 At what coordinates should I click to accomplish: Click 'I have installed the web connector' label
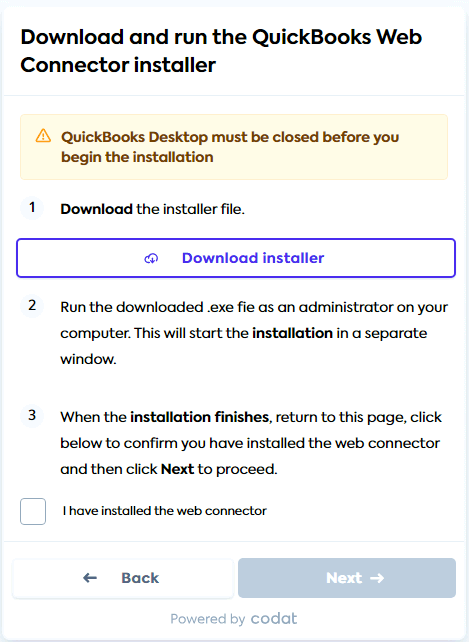pyautogui.click(x=164, y=511)
